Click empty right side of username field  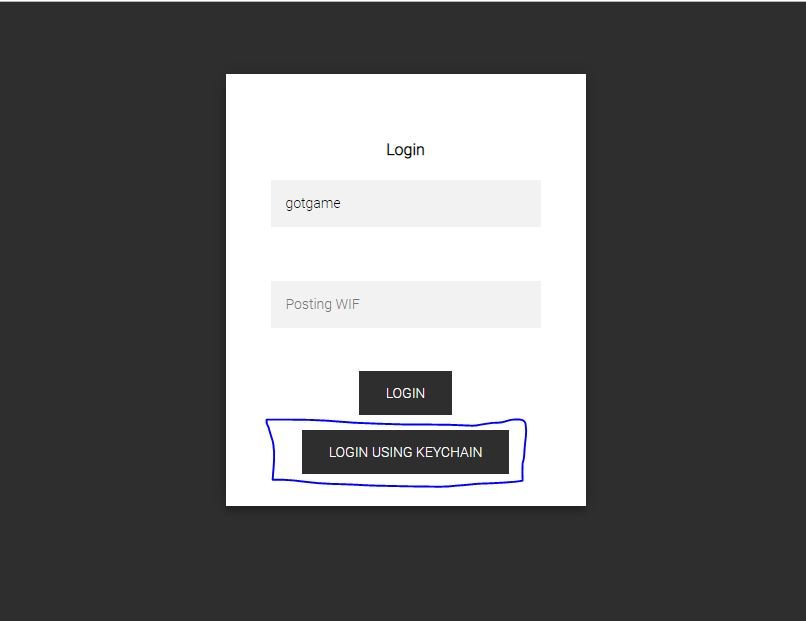pyautogui.click(x=463, y=203)
